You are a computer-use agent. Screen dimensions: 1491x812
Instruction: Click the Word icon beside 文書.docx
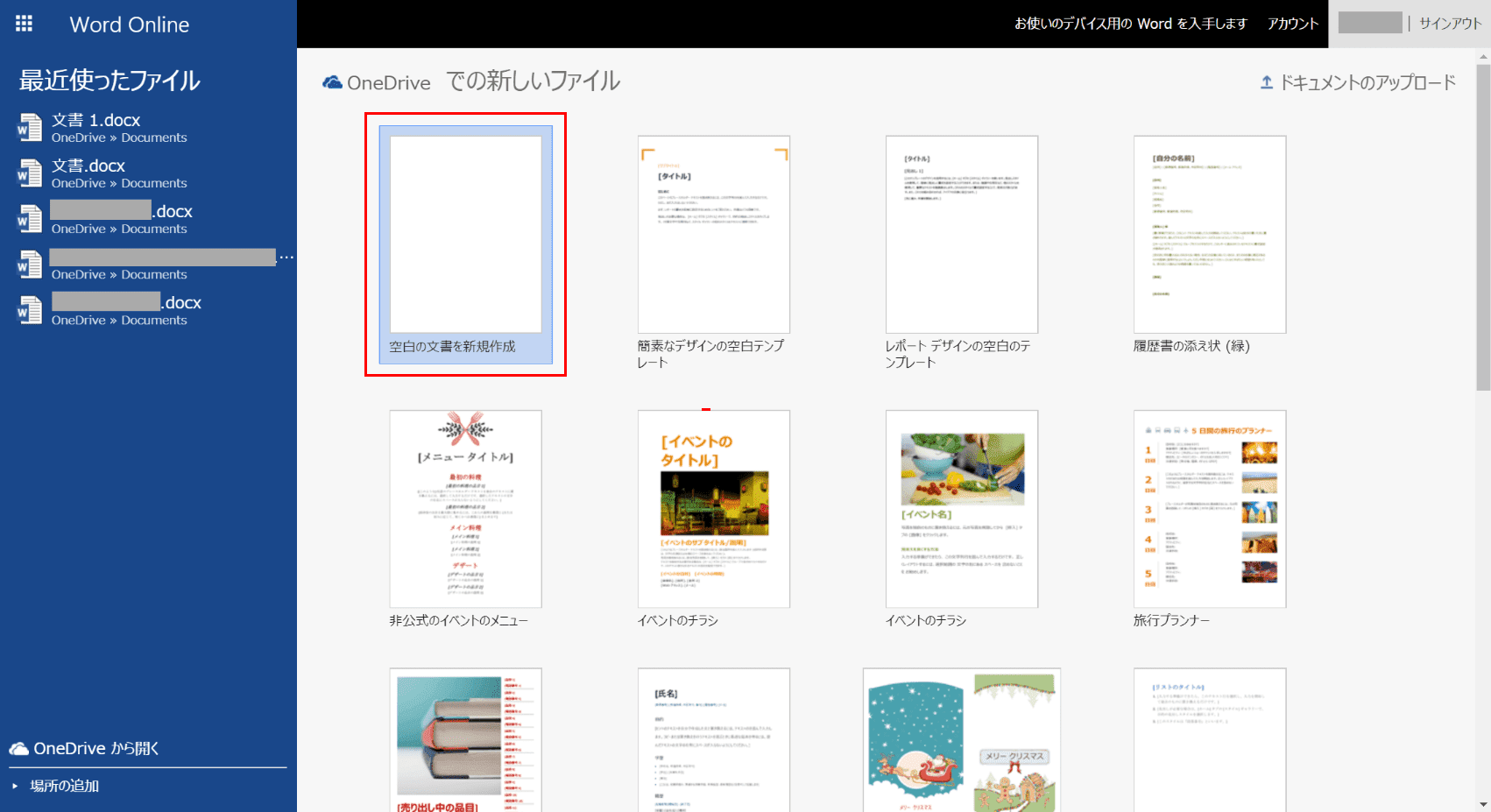(x=30, y=173)
